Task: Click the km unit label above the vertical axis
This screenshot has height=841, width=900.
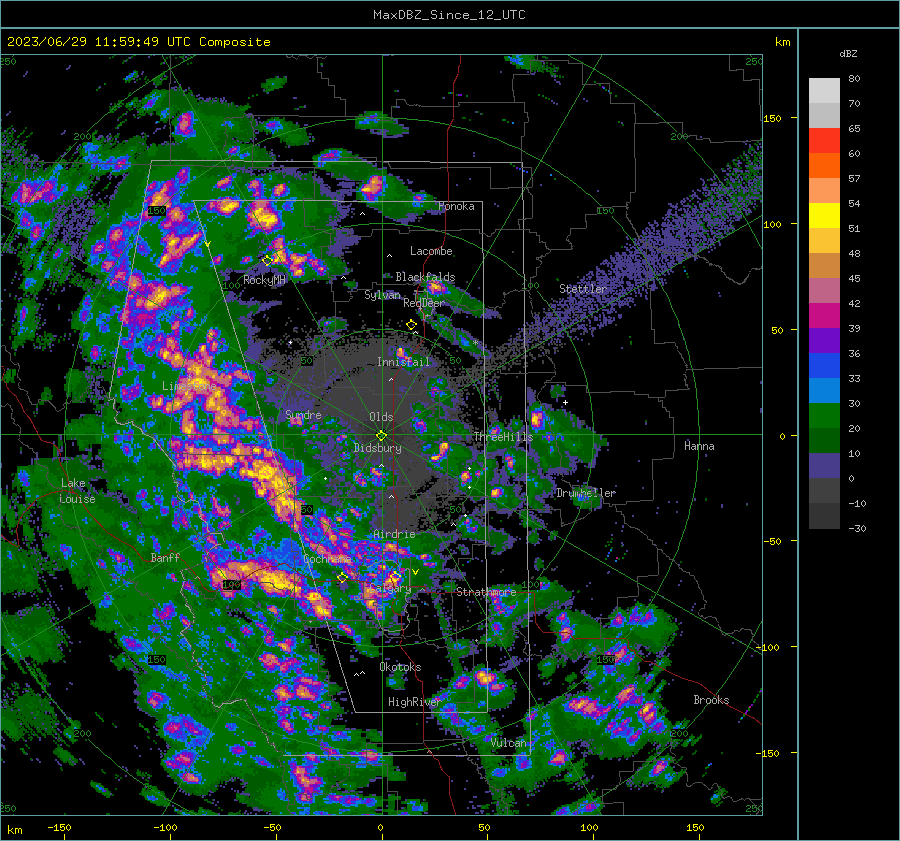Action: pos(782,42)
